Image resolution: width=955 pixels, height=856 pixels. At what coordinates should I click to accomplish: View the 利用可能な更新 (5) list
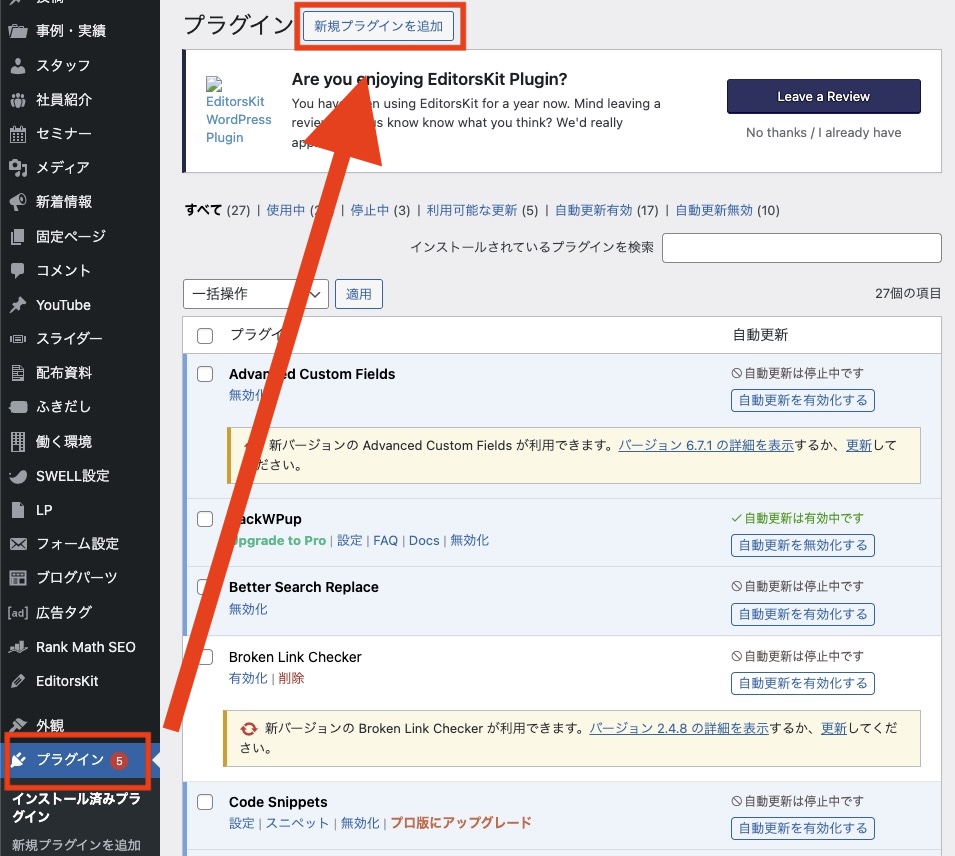point(471,210)
